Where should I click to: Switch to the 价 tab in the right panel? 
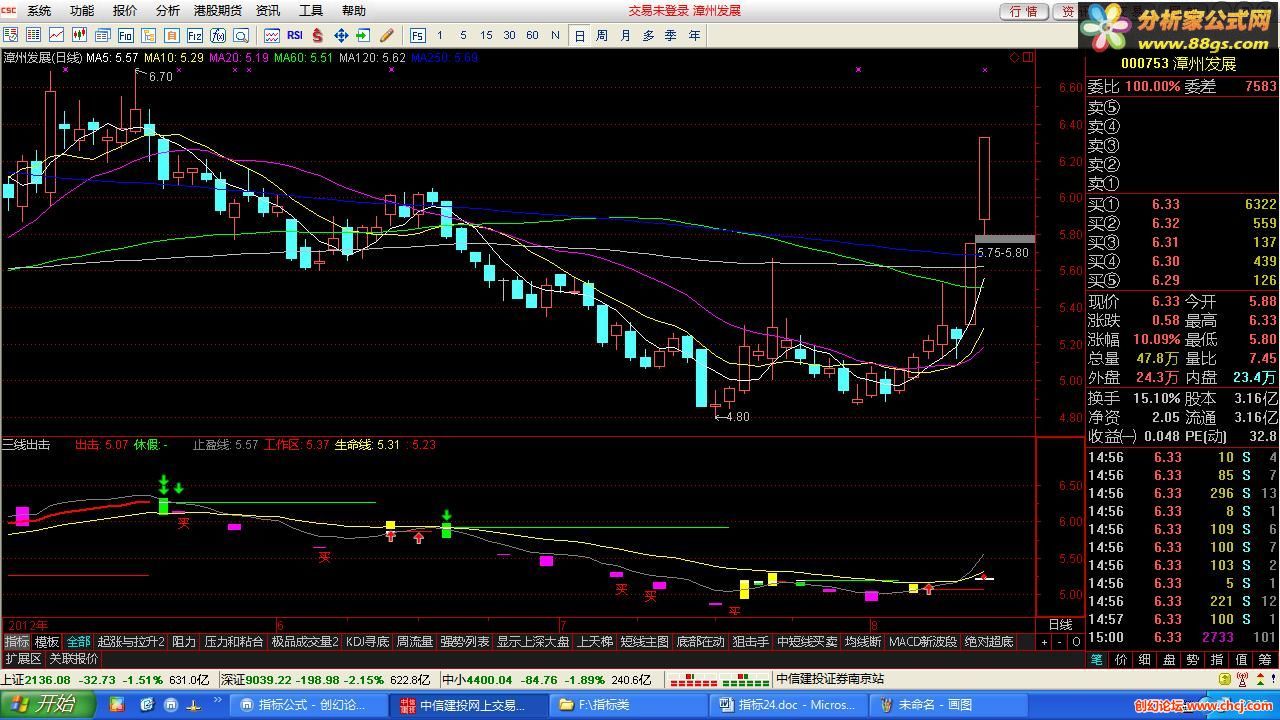tap(1120, 660)
